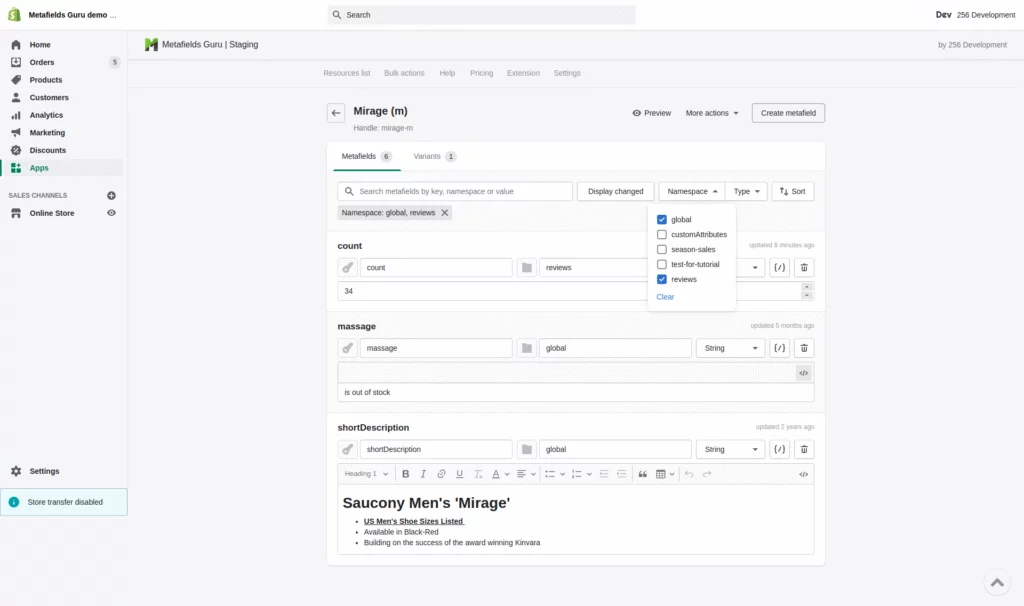Apply underline formatting in editor
The width and height of the screenshot is (1024, 606).
460,474
